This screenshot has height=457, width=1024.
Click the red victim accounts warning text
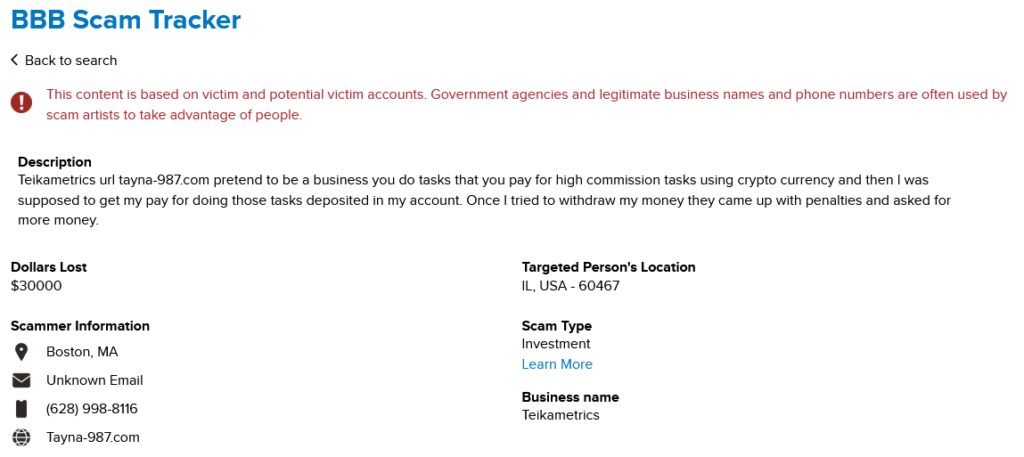[x=526, y=104]
